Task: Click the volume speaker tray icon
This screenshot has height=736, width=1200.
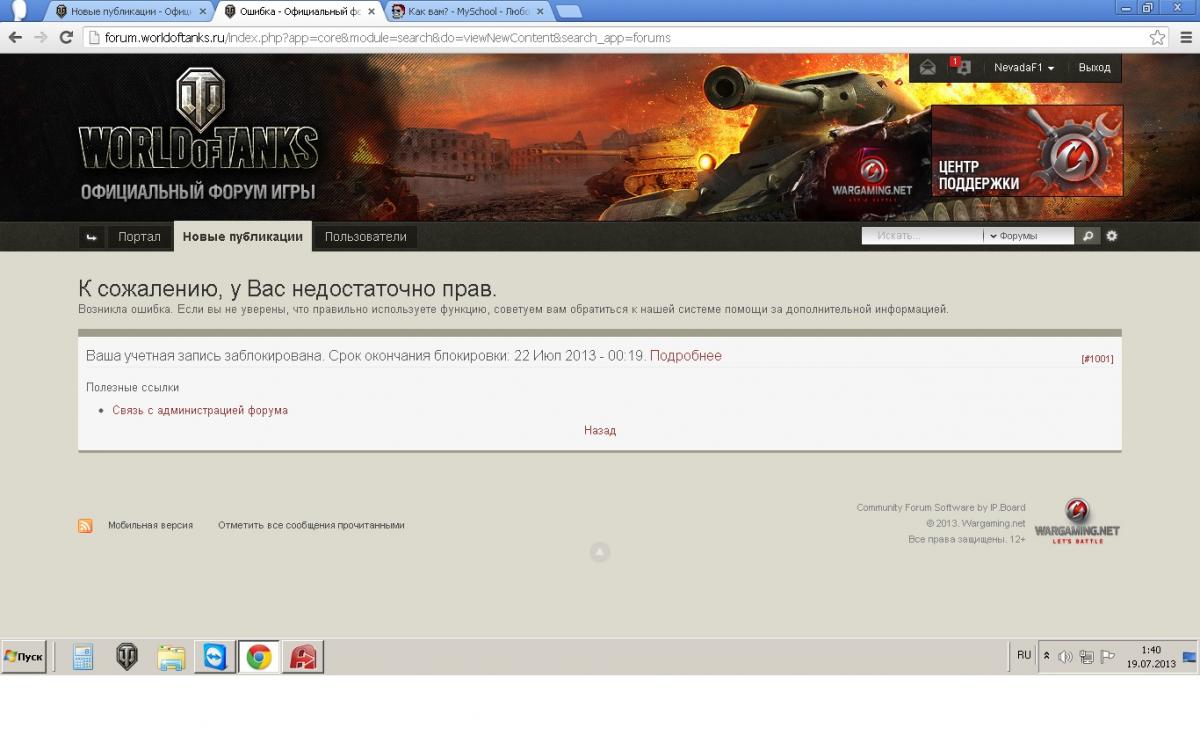Action: click(1065, 657)
